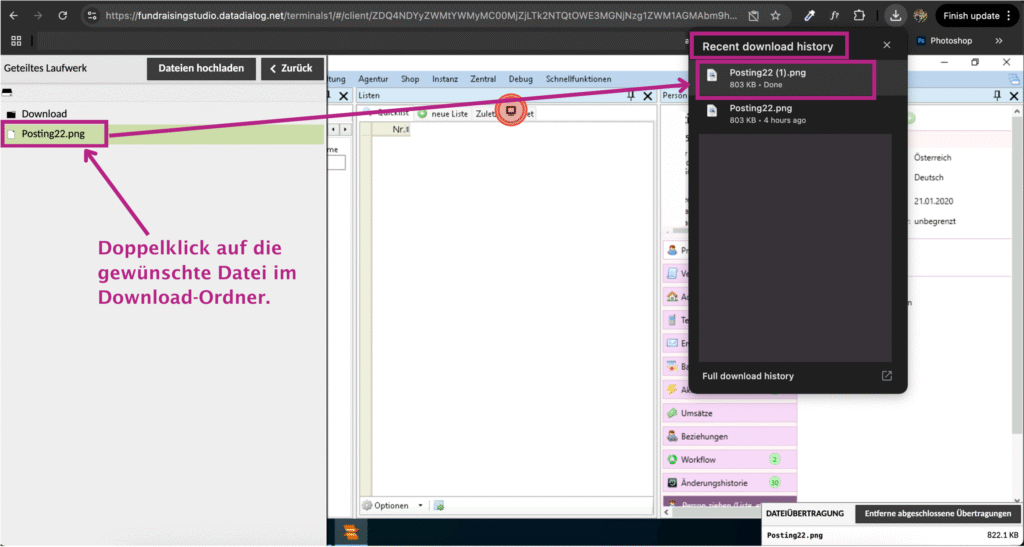Create a neue Liste
The height and width of the screenshot is (547, 1024).
443,114
